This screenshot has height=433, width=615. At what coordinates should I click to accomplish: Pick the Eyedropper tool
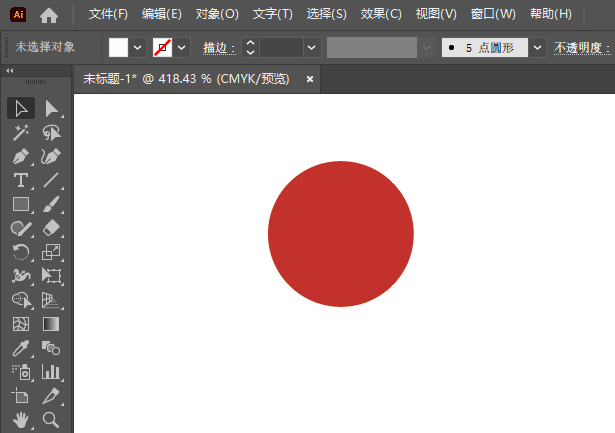pyautogui.click(x=21, y=348)
